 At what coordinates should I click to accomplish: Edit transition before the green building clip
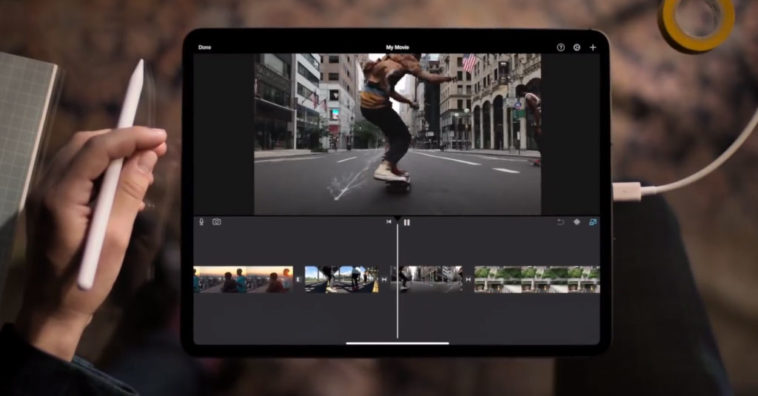coord(468,279)
